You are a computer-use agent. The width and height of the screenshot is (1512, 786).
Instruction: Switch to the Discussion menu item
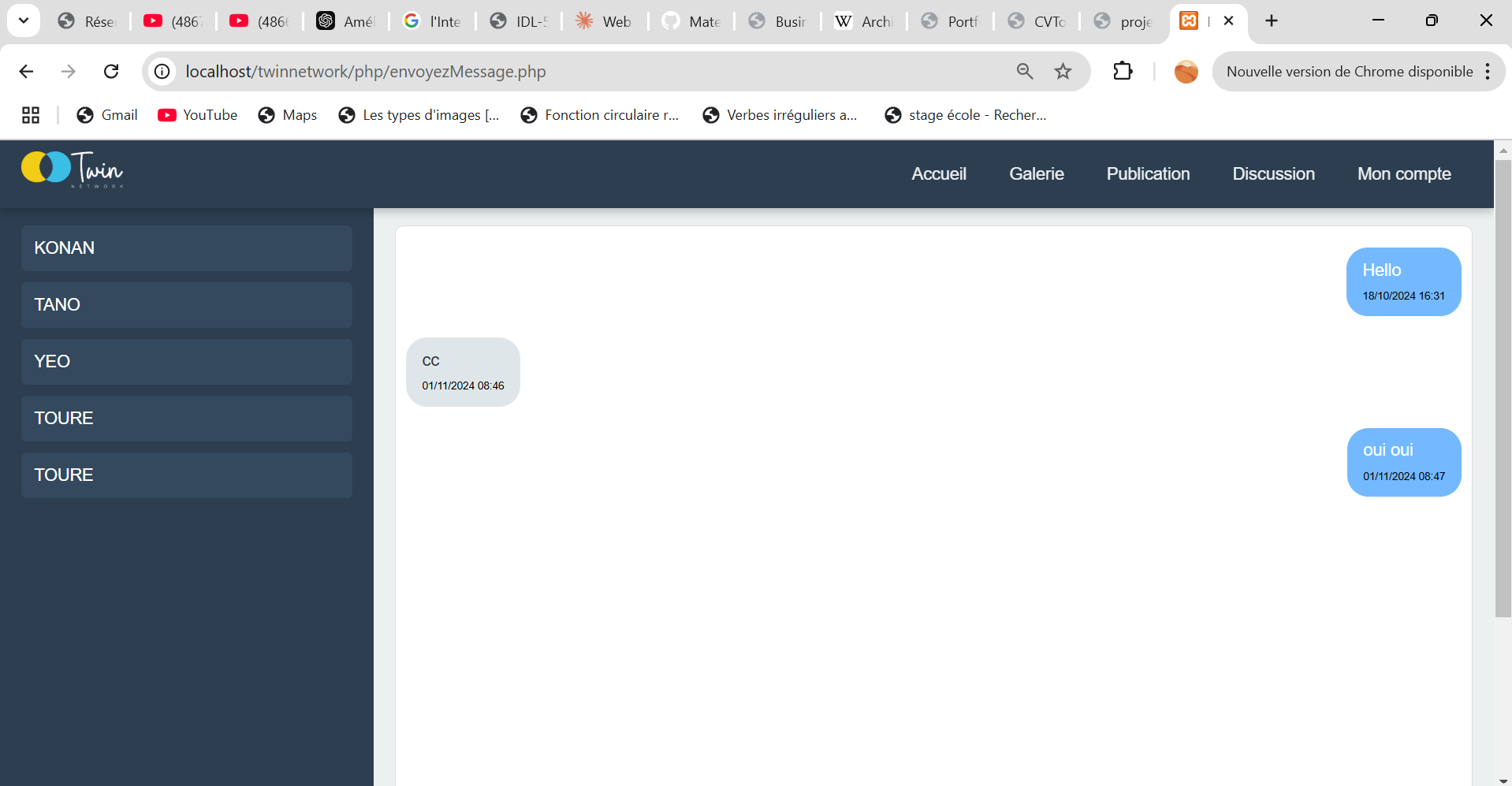[x=1273, y=173]
